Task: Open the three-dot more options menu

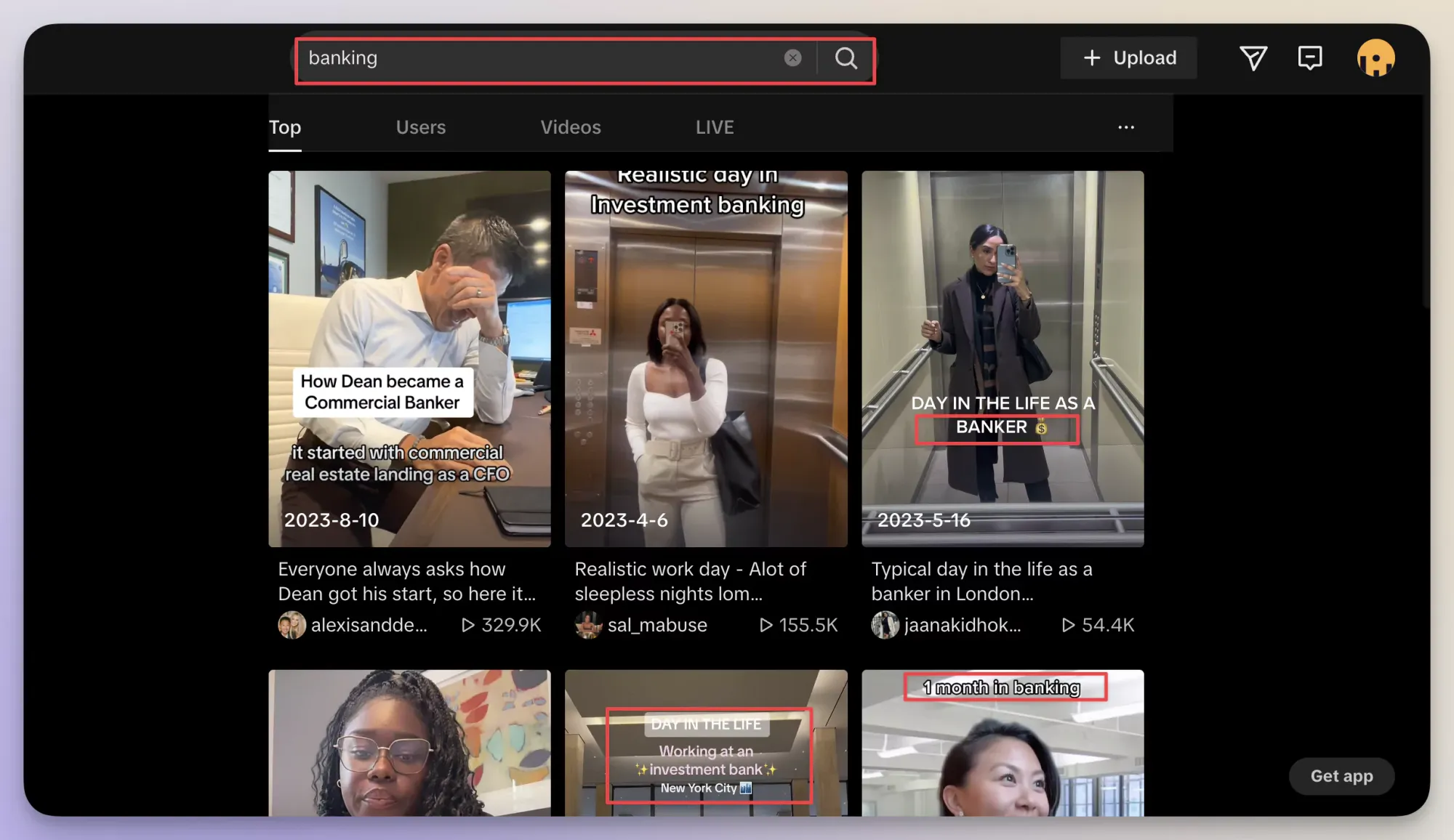Action: coord(1126,127)
